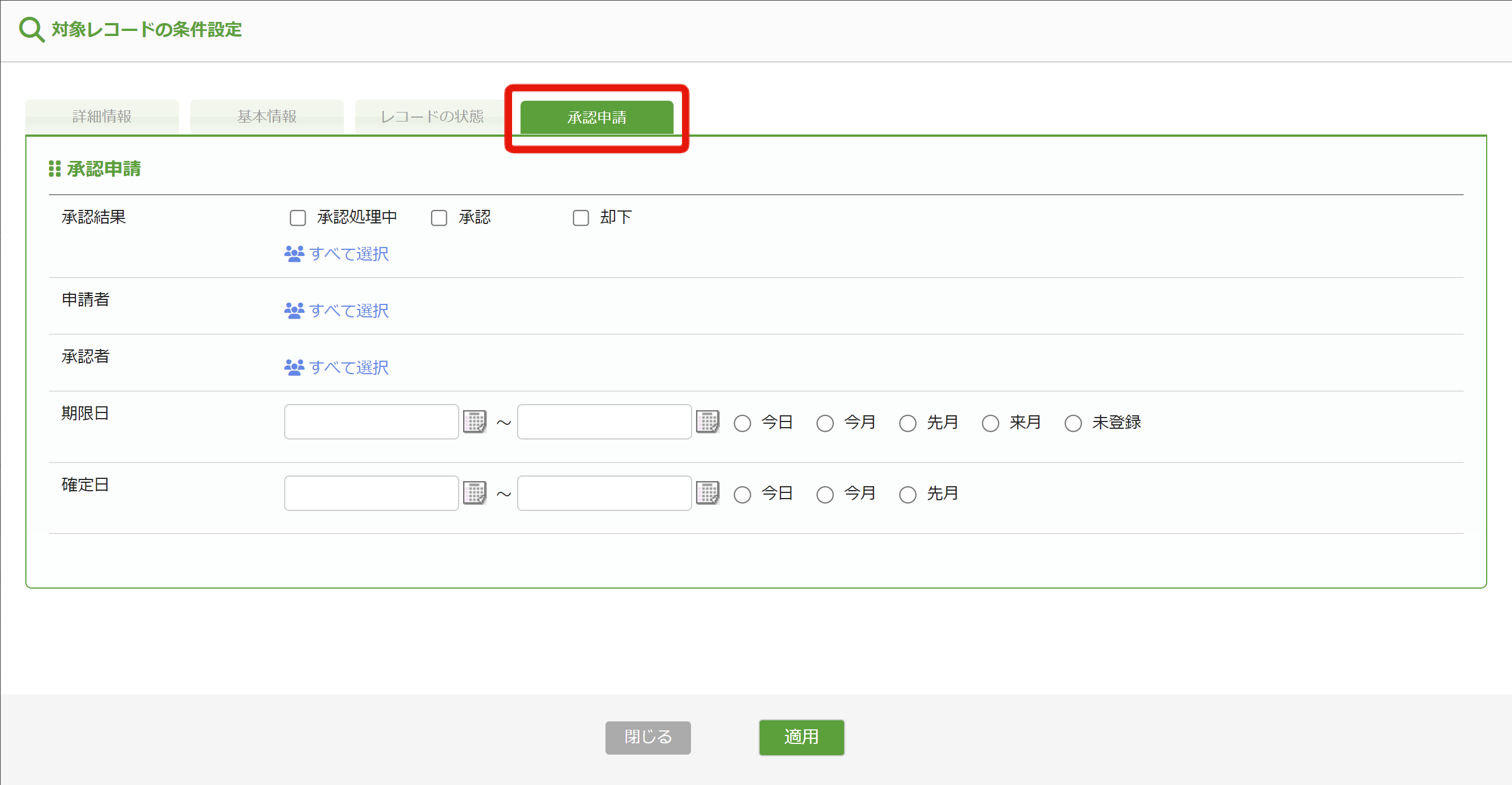Open calendar for 期限日 start date

tap(474, 421)
